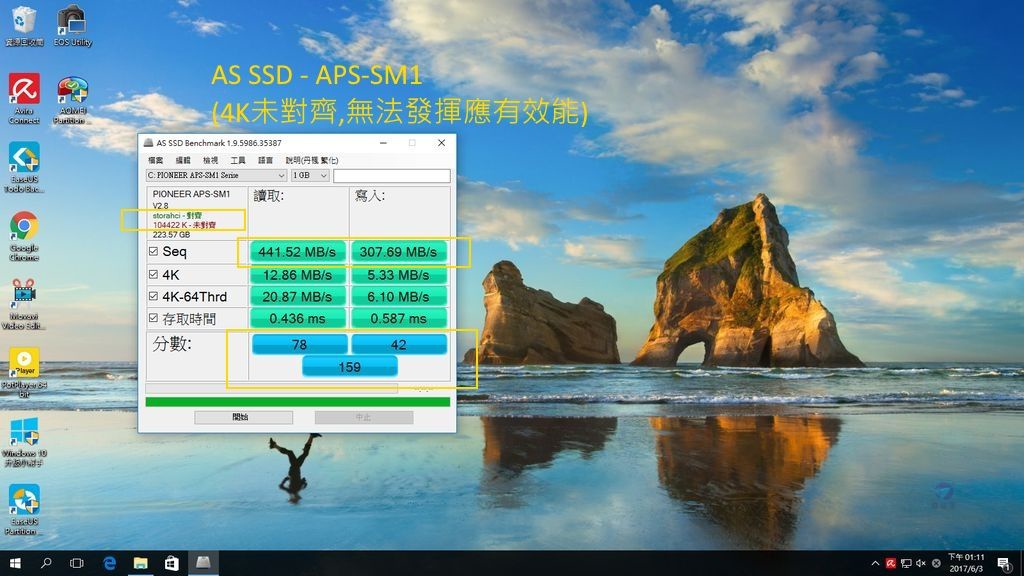Screen dimensions: 1024x576
Task: Uncheck the access time test checkbox
Action: click(x=153, y=318)
